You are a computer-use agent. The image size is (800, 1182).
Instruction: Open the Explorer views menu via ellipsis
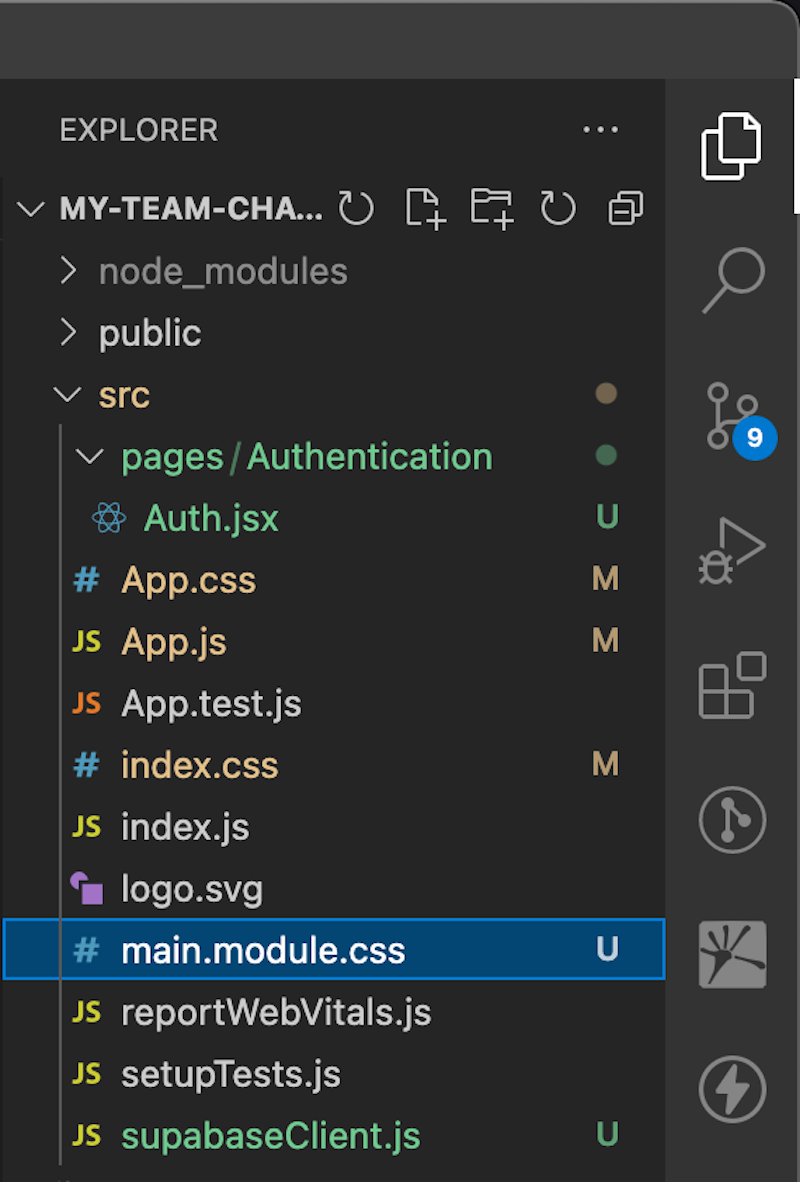click(601, 130)
